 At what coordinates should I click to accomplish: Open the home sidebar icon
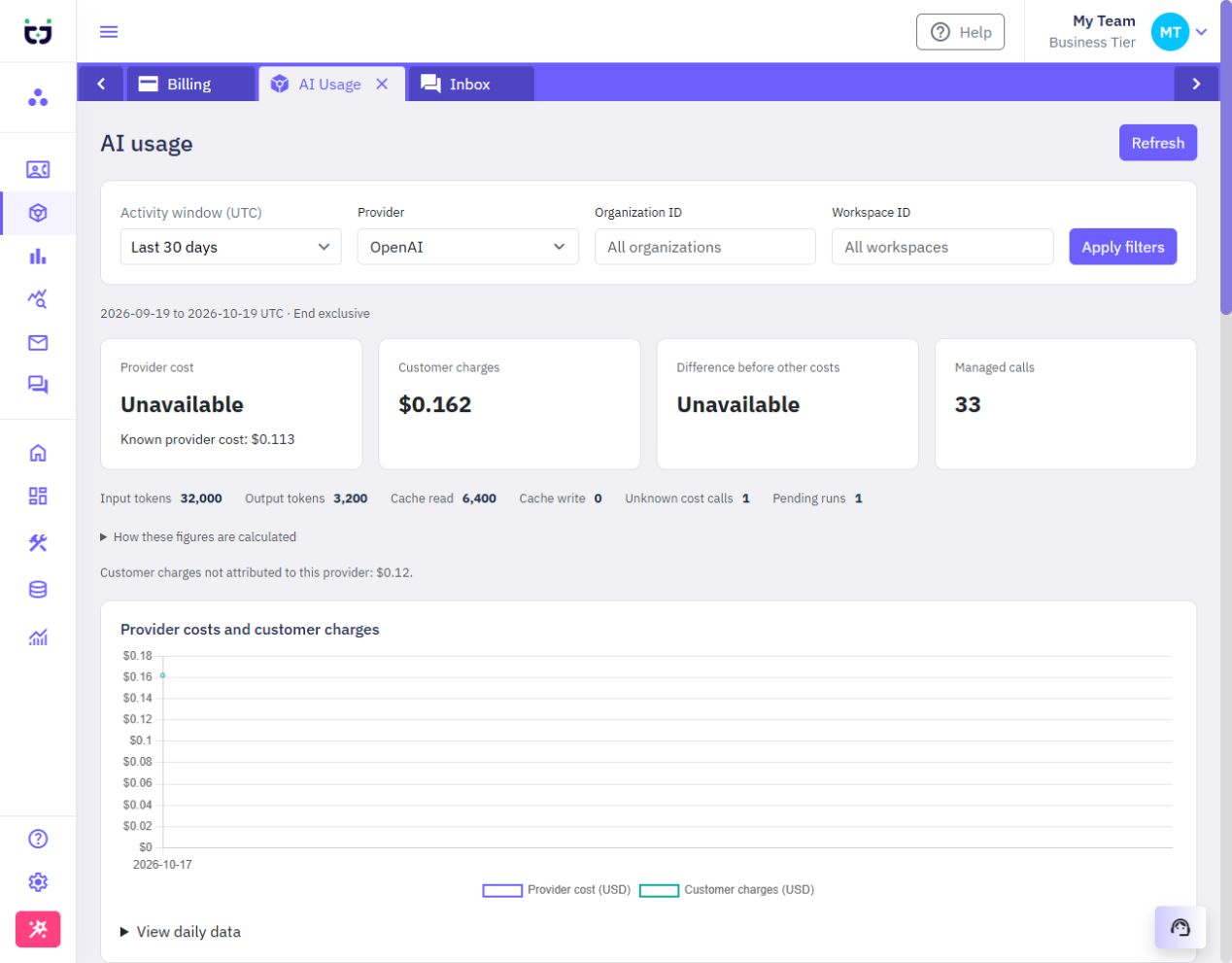point(38,453)
